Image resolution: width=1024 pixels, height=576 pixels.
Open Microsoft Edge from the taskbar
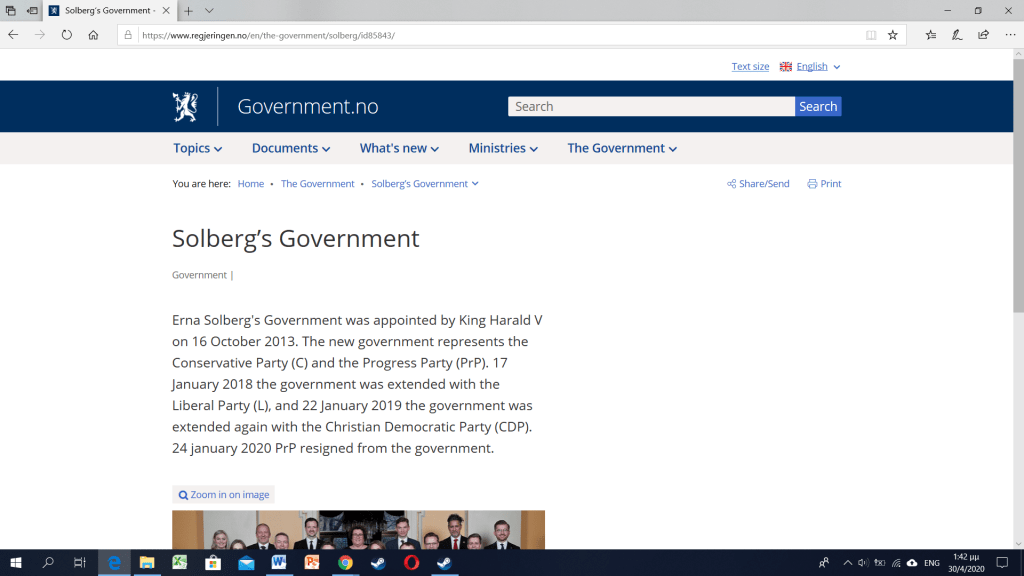point(114,563)
